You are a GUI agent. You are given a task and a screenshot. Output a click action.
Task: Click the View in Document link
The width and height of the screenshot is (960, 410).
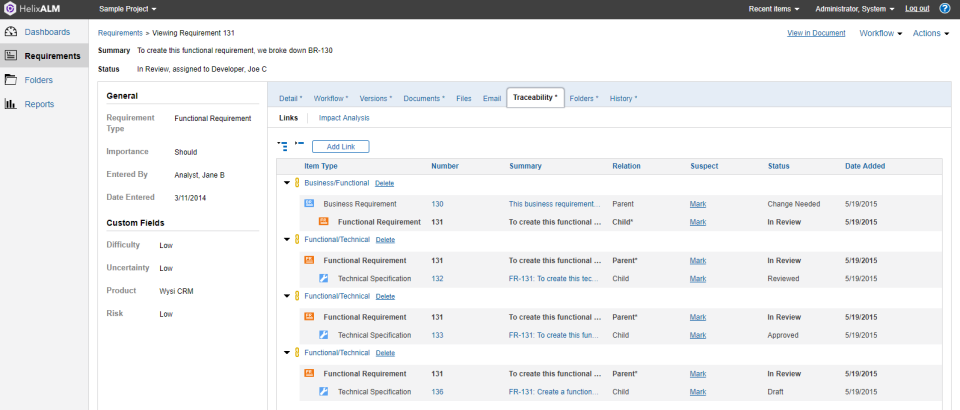point(816,33)
